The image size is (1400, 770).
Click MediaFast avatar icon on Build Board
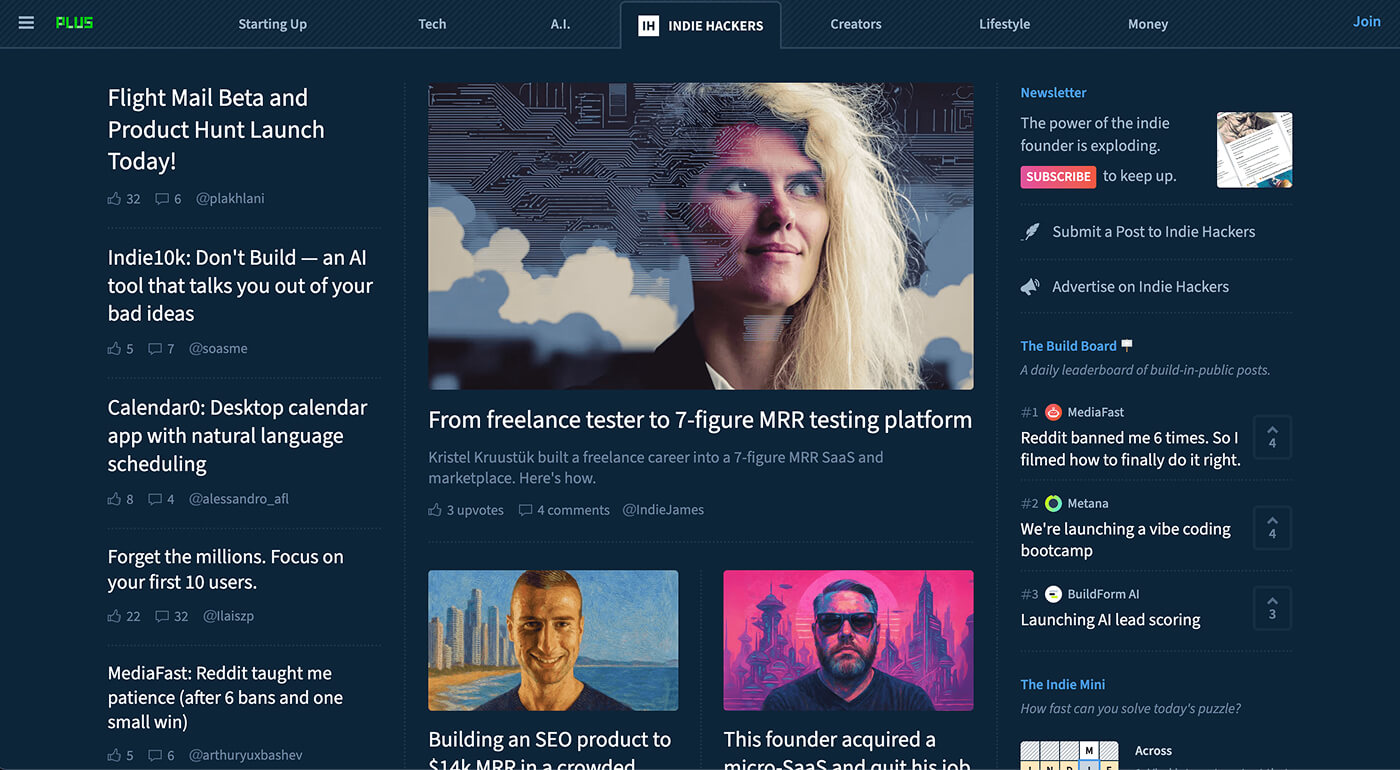click(x=1053, y=412)
